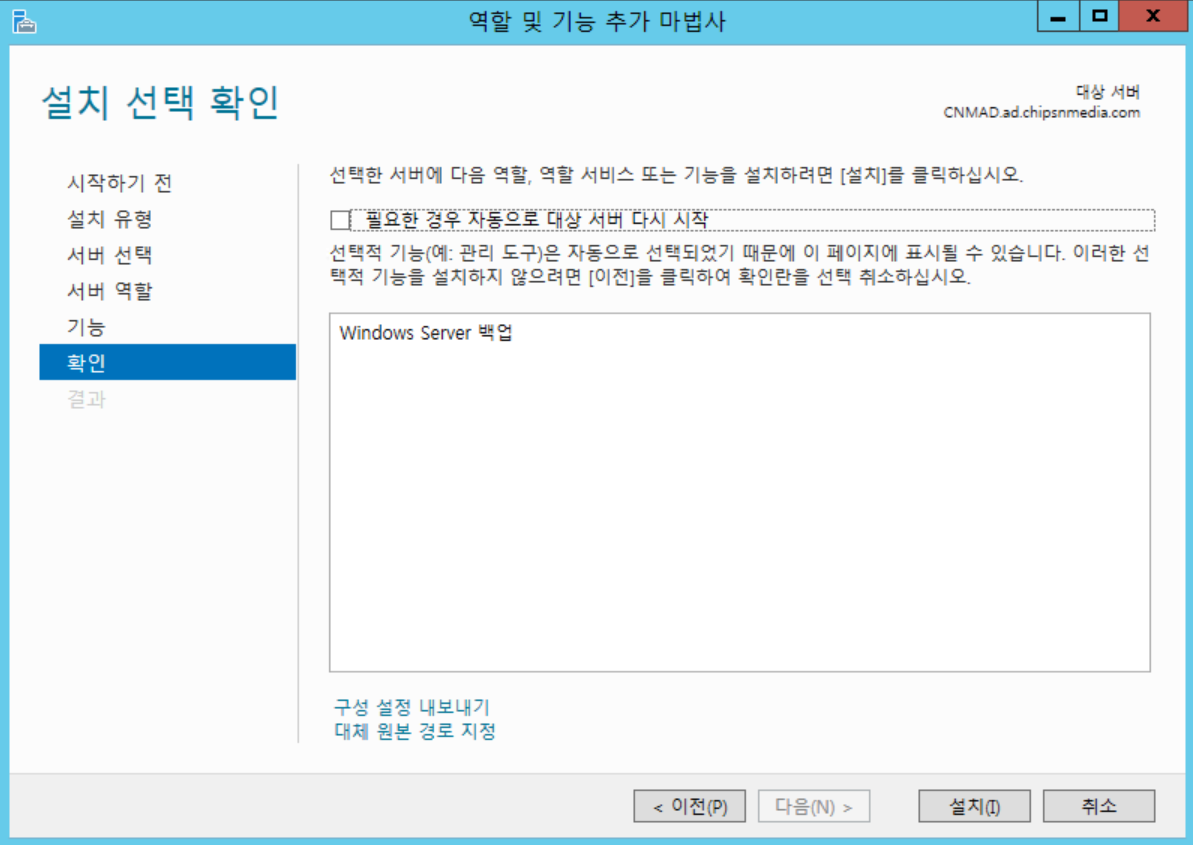Click the 설치 선택 확인 page heading

click(x=161, y=102)
